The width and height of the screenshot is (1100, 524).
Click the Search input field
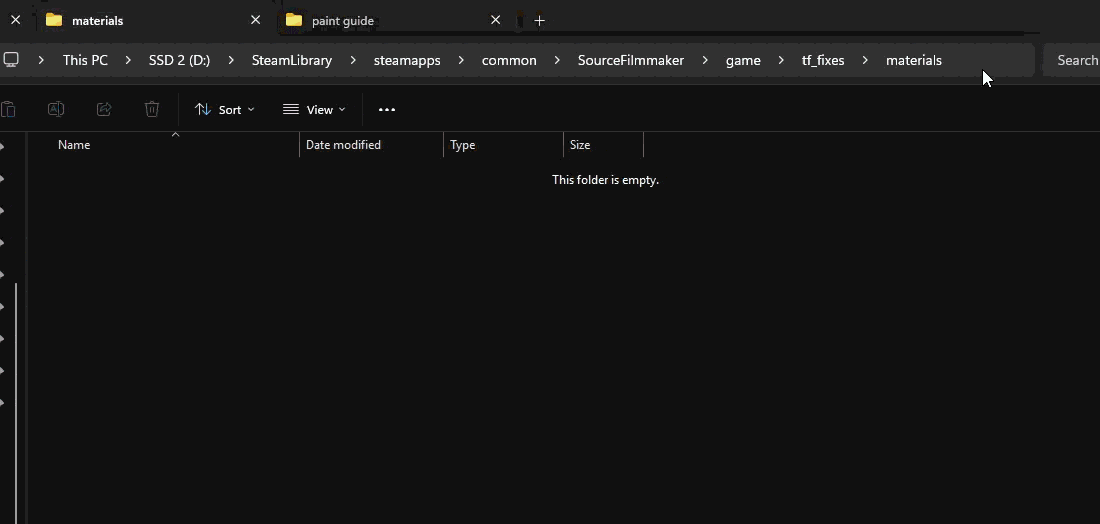click(1076, 60)
